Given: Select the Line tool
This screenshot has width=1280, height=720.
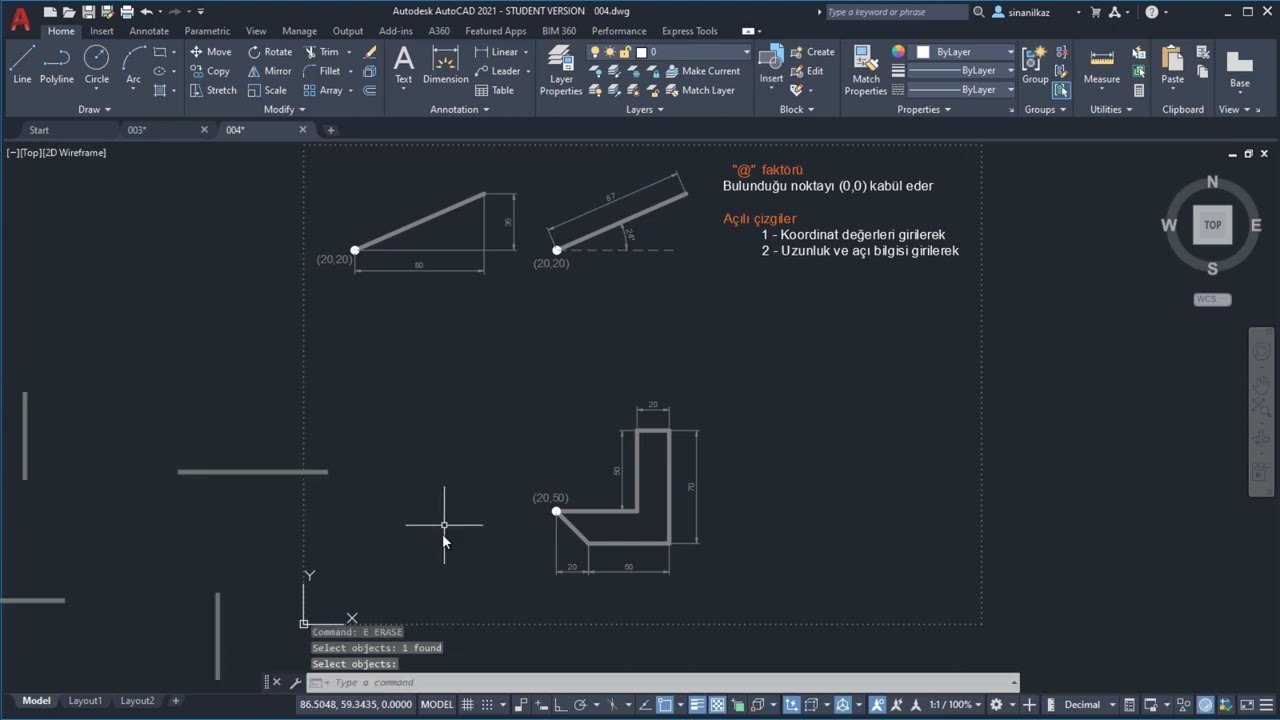Looking at the screenshot, I should click(22, 66).
